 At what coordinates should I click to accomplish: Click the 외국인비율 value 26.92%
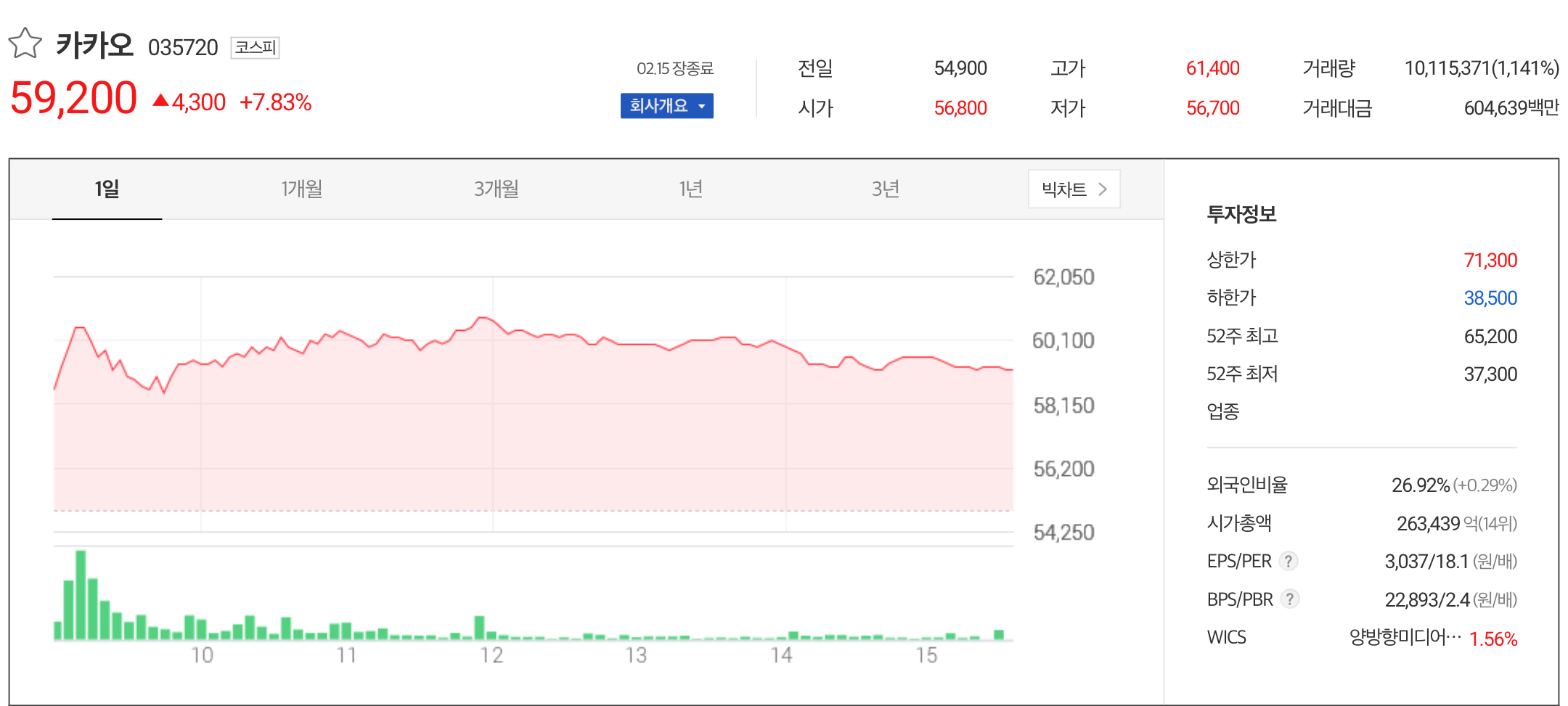click(x=1421, y=485)
